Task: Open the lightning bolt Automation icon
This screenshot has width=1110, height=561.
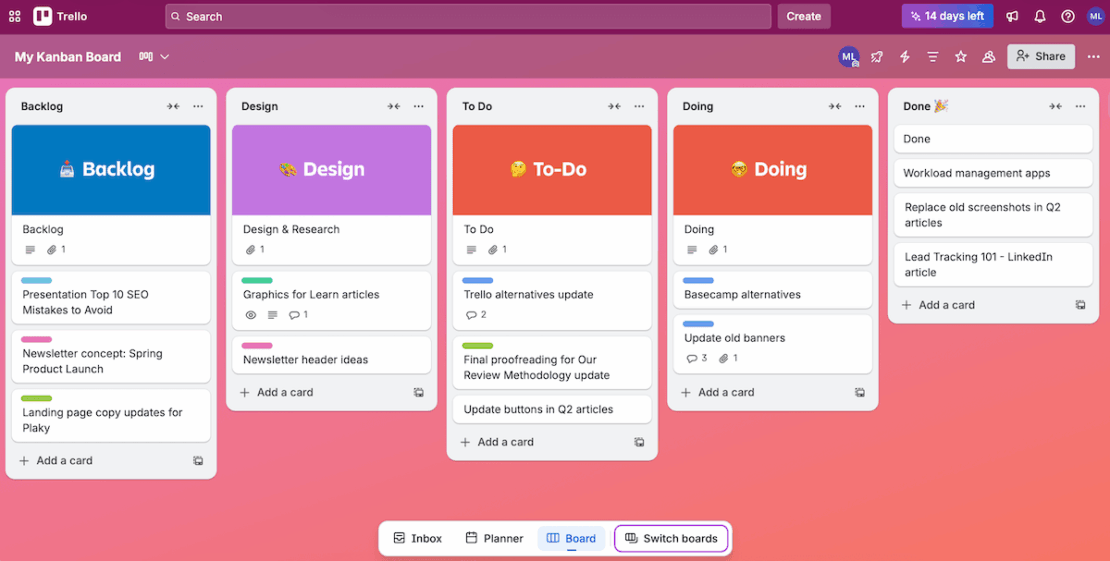Action: pos(905,57)
